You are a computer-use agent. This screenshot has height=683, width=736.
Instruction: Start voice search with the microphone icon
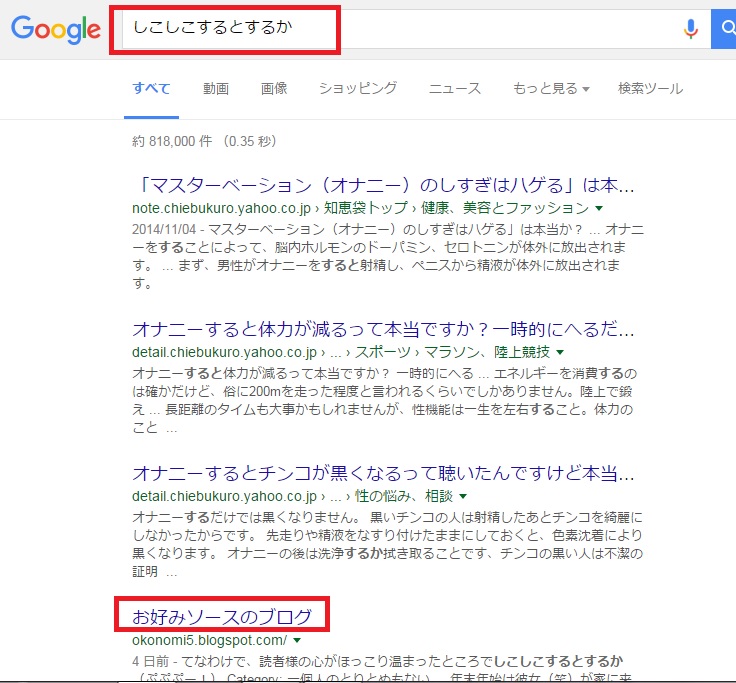pos(690,29)
